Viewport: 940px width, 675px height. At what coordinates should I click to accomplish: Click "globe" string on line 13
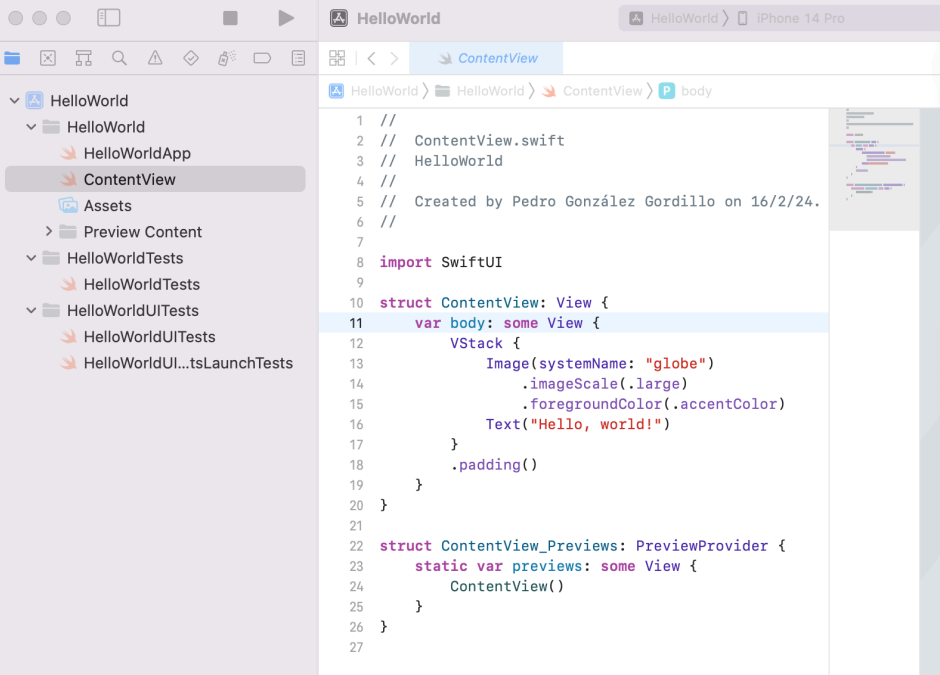pyautogui.click(x=676, y=363)
